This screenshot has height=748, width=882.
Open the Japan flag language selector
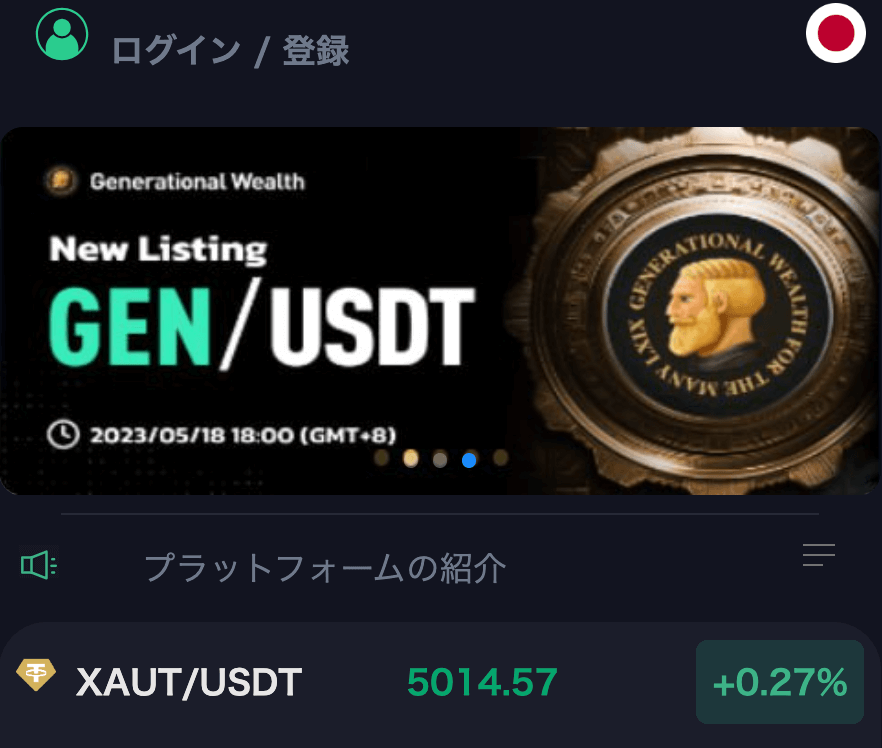[835, 33]
